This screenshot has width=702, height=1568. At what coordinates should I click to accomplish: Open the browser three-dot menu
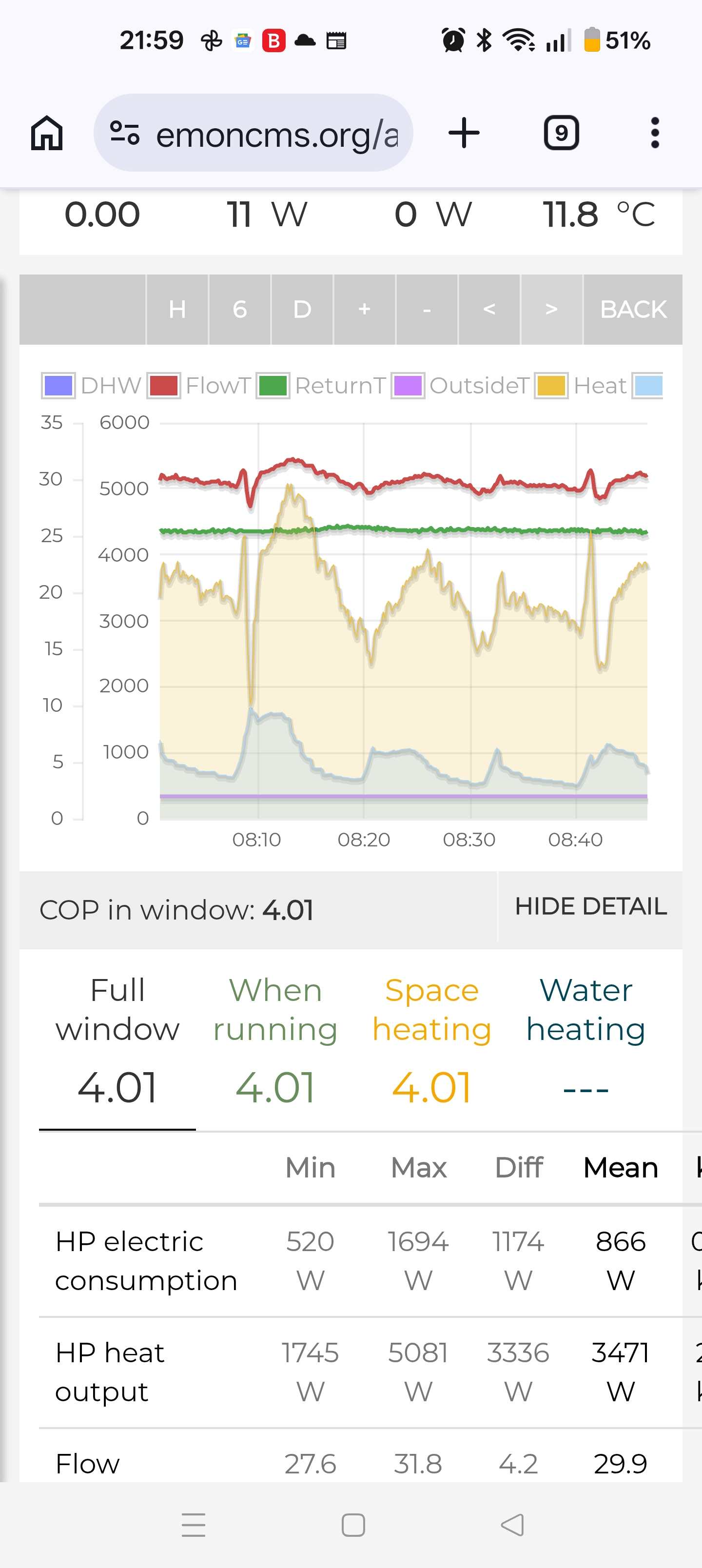[x=655, y=133]
